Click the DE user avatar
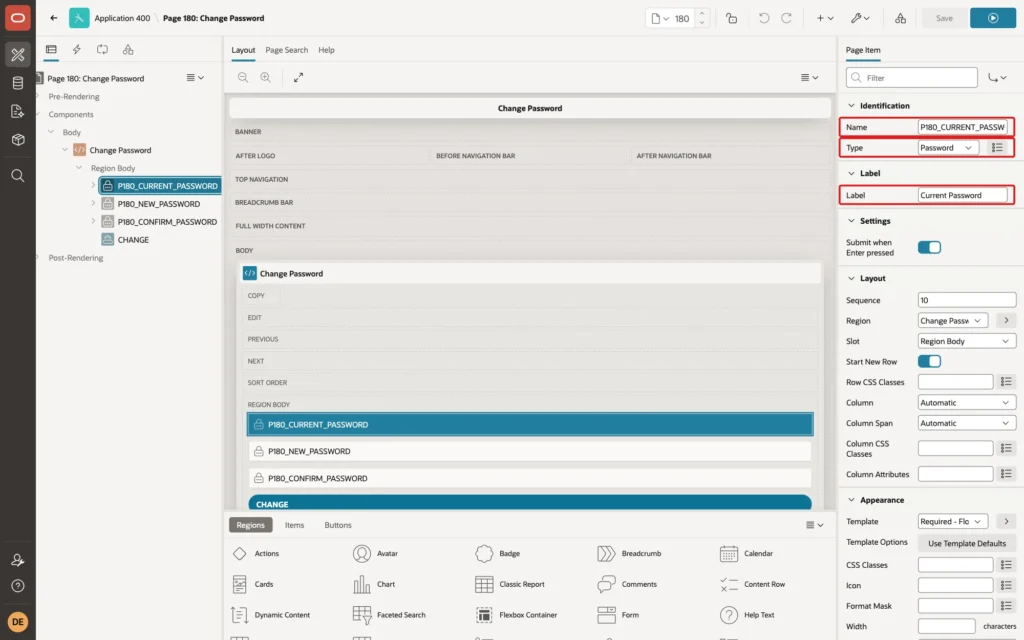This screenshot has width=1024, height=640. click(18, 621)
